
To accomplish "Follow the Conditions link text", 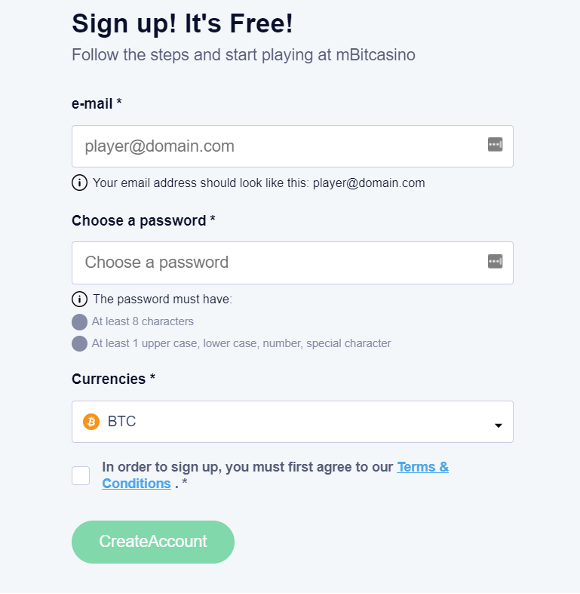I will (x=136, y=483).
